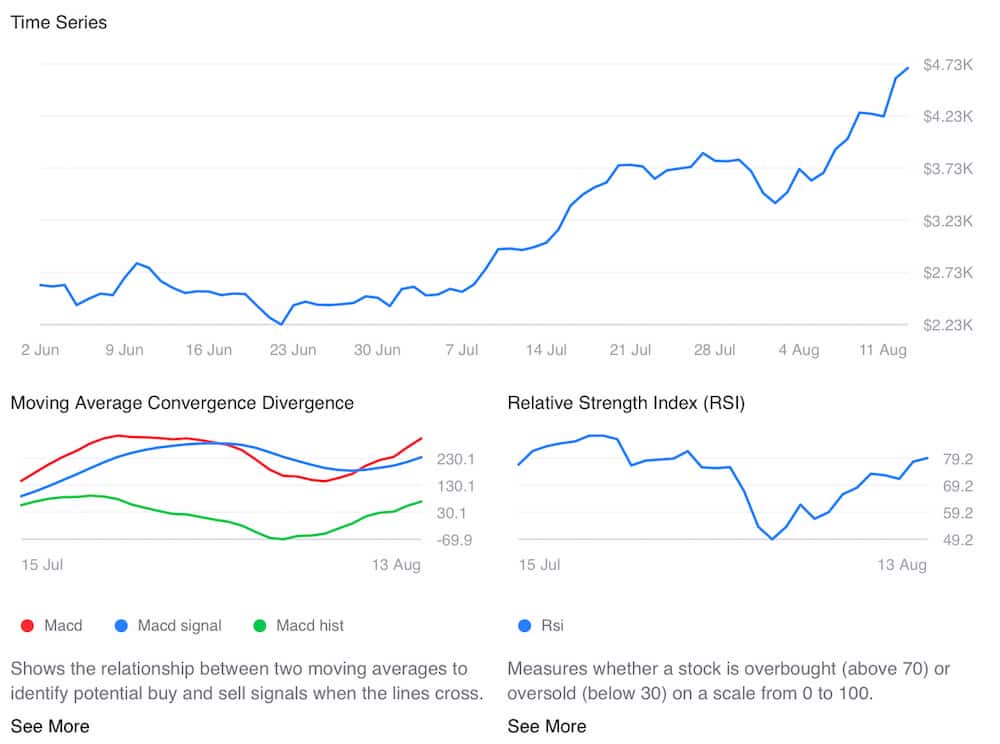Click the MACD description starting with Shows
The height and width of the screenshot is (744, 1000).
239,680
